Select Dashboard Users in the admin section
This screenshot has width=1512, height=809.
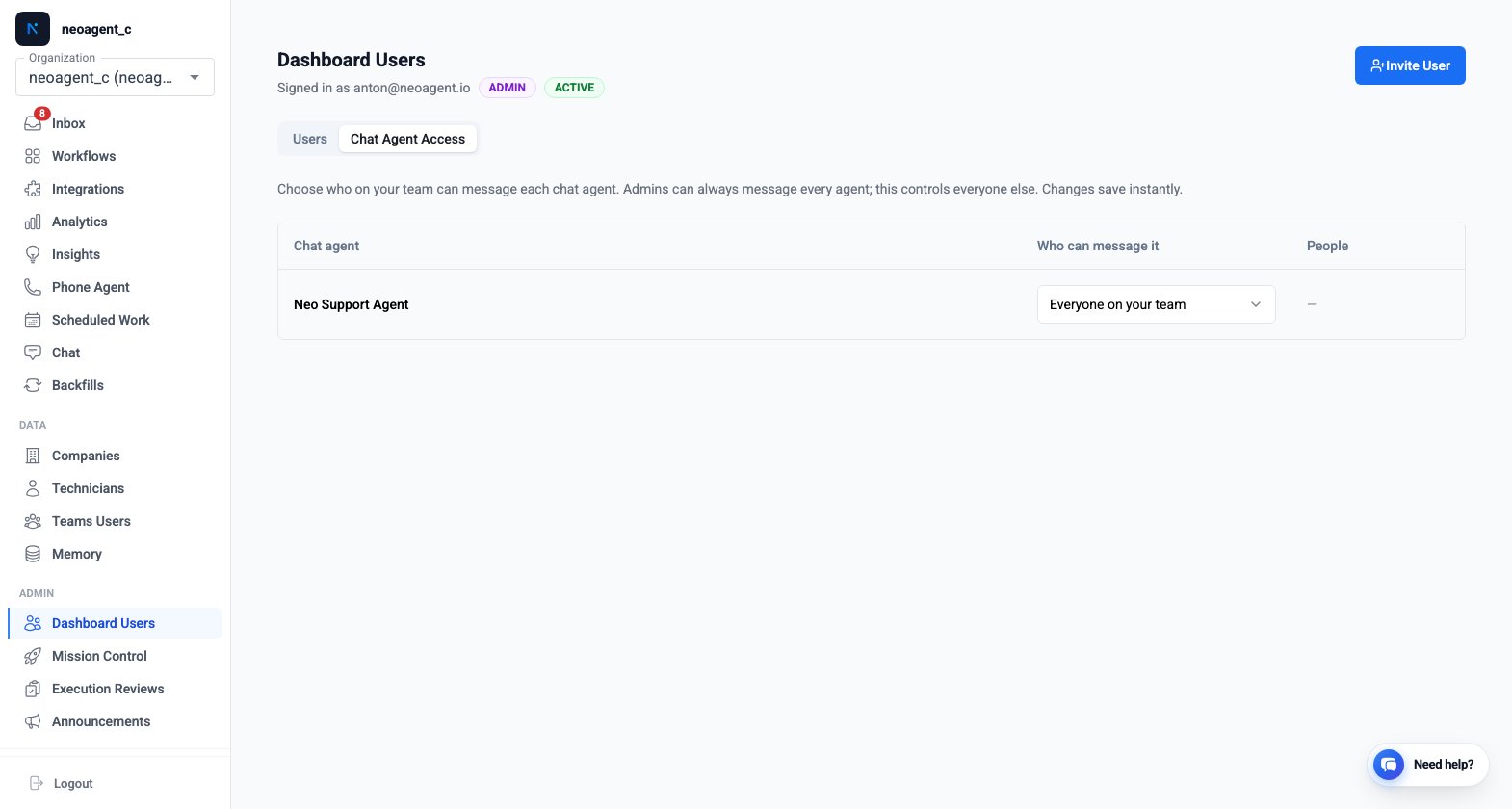[115, 623]
